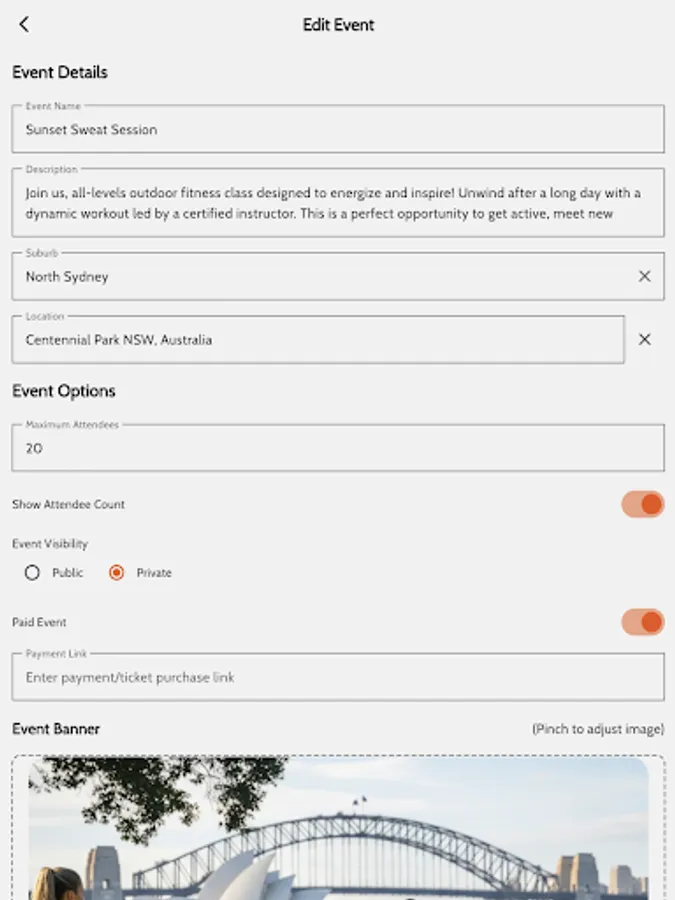Enable the Show Attendee Count toggle
Image resolution: width=675 pixels, height=900 pixels.
pos(642,504)
